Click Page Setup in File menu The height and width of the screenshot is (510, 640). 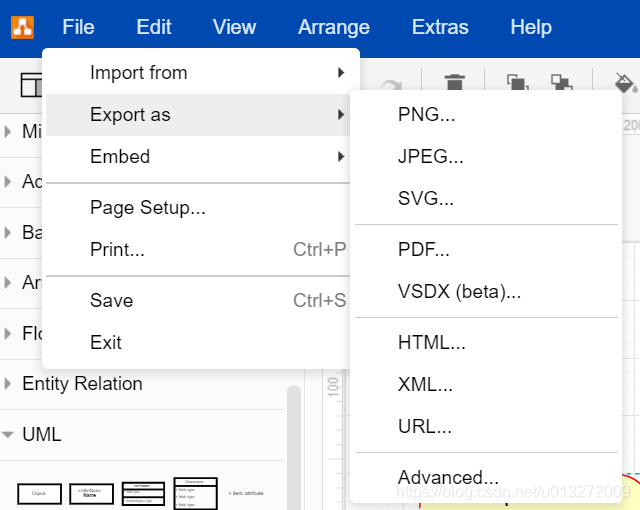pyautogui.click(x=148, y=209)
